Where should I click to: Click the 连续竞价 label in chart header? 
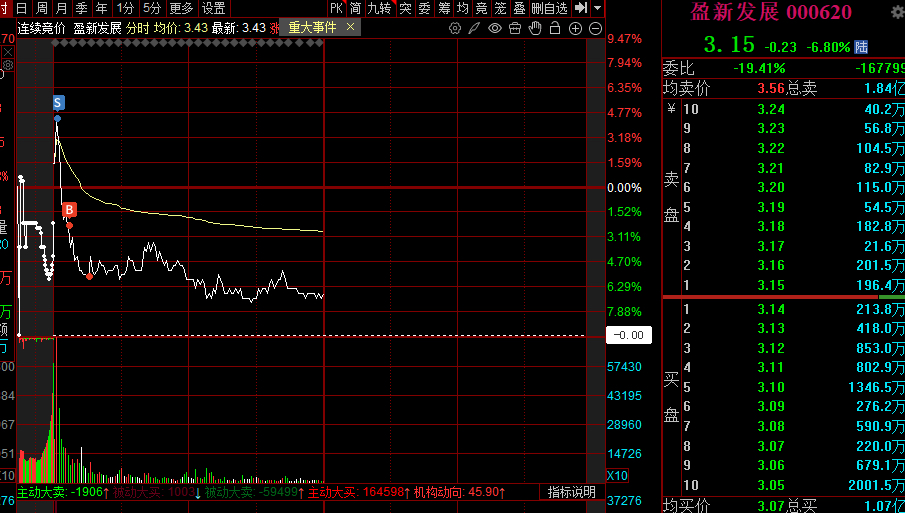pos(42,28)
